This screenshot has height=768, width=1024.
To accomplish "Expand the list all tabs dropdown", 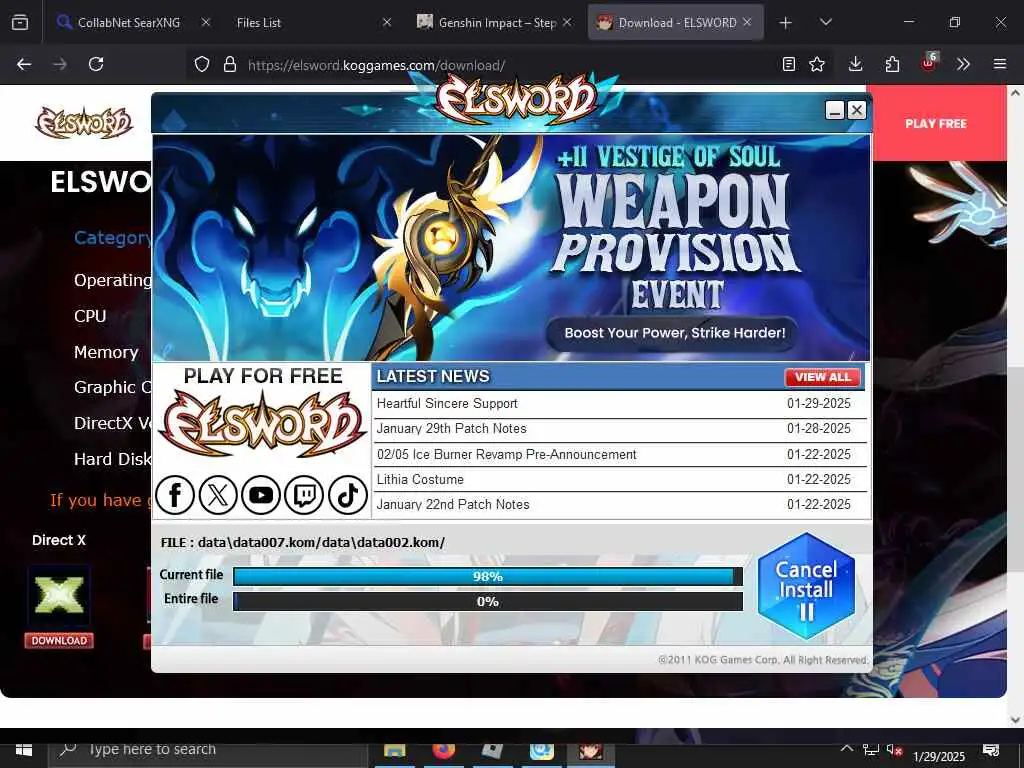I will tap(825, 23).
